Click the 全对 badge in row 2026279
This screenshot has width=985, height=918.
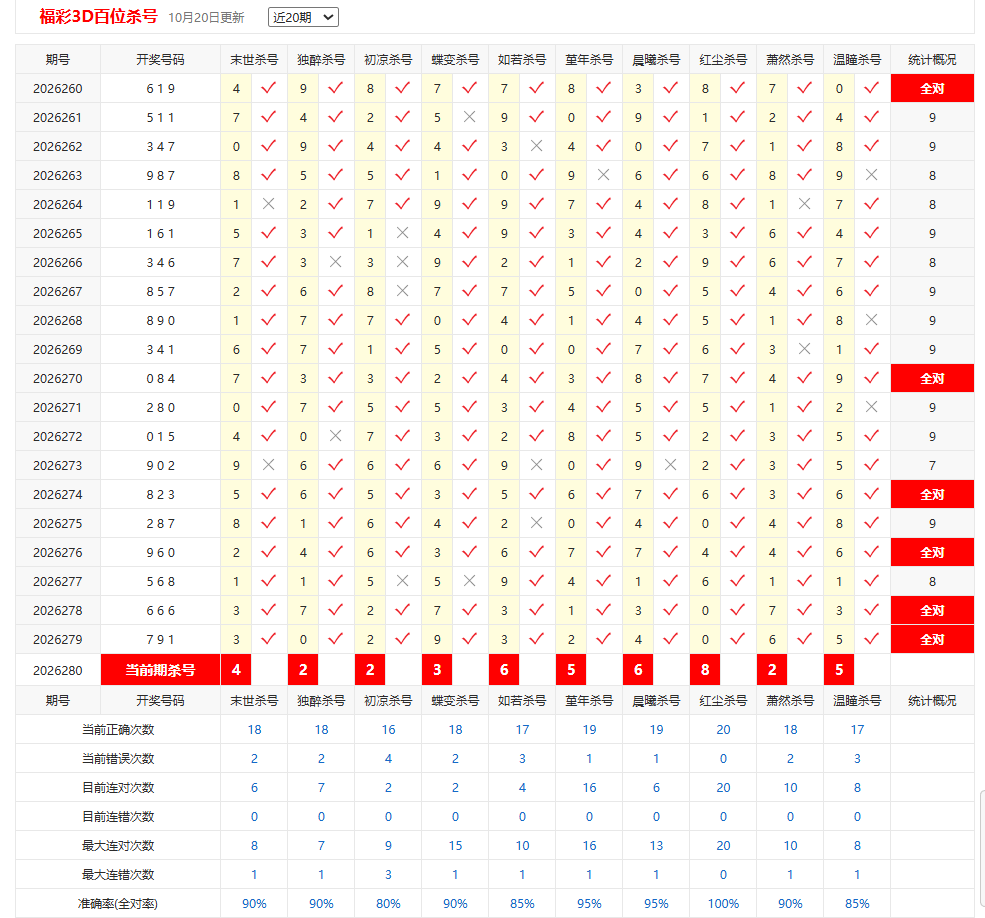pyautogui.click(x=932, y=640)
